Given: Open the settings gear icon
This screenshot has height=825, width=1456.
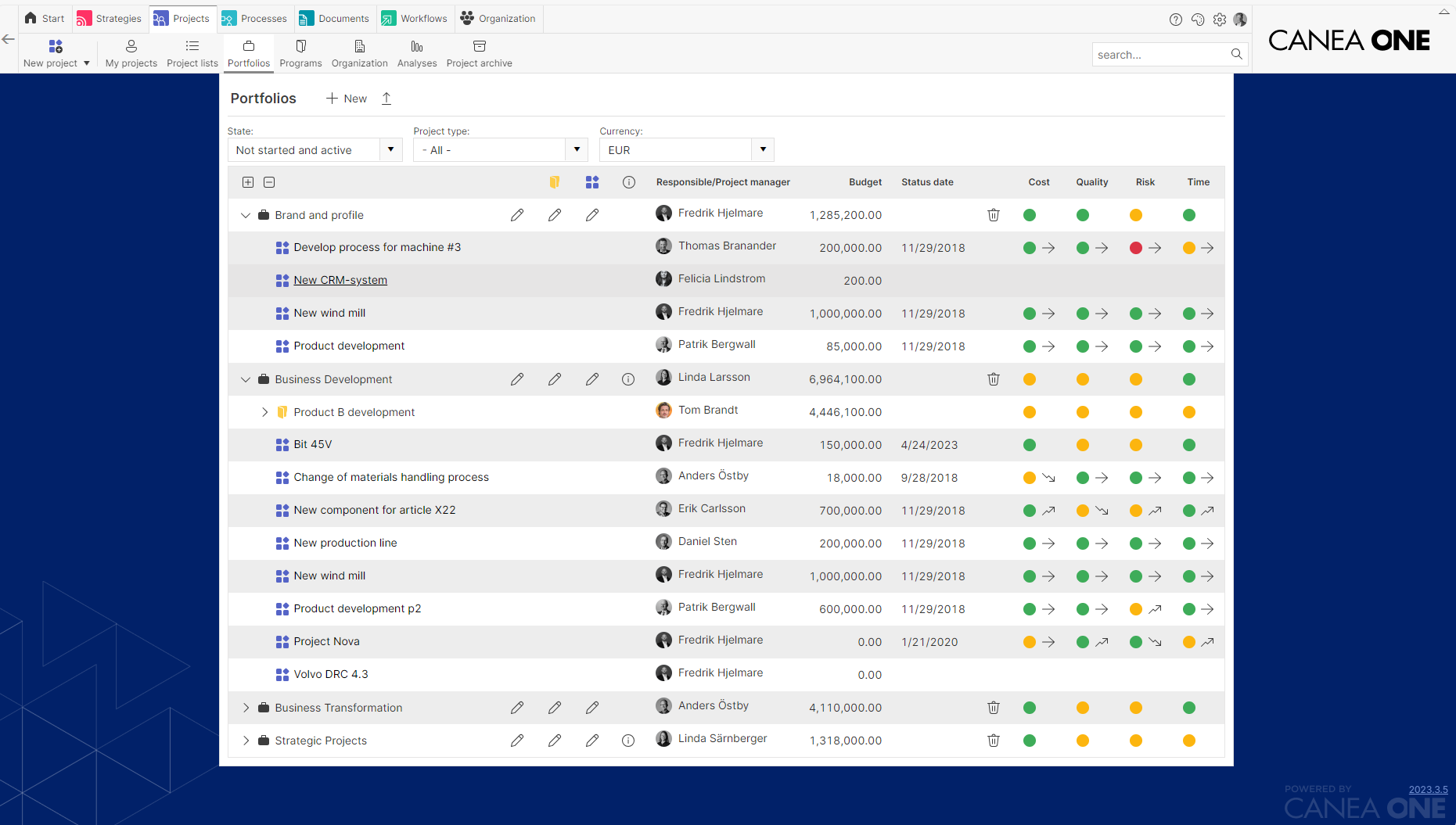Looking at the screenshot, I should pos(1219,20).
